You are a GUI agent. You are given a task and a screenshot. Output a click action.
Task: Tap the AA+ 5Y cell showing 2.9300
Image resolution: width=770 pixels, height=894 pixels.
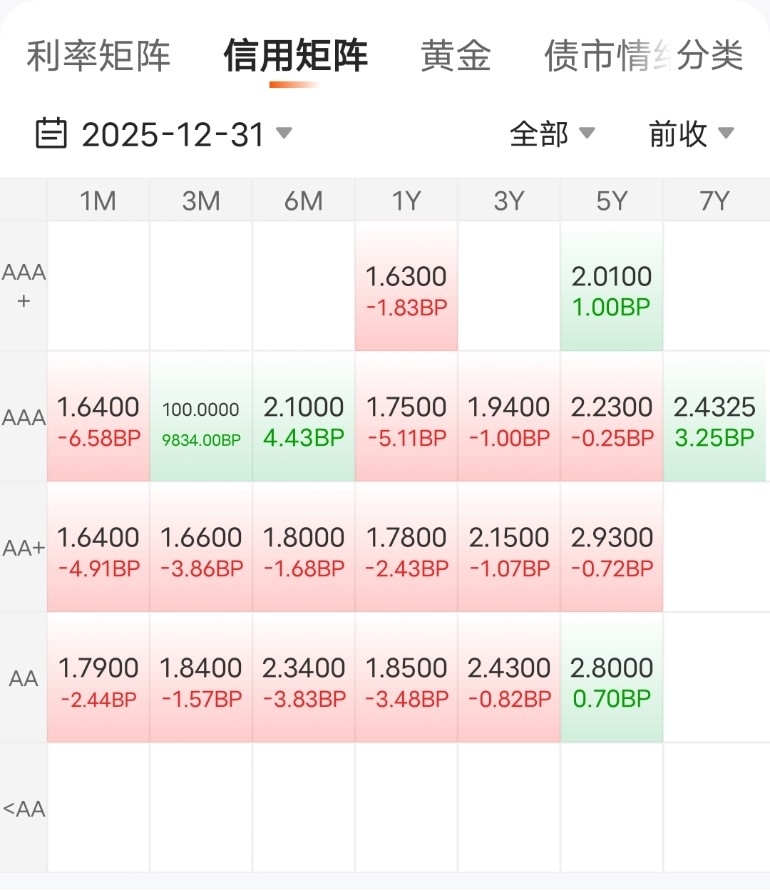pos(611,548)
